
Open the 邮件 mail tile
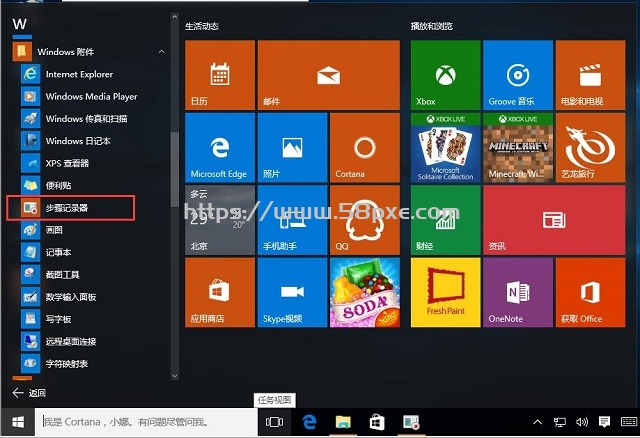(329, 75)
